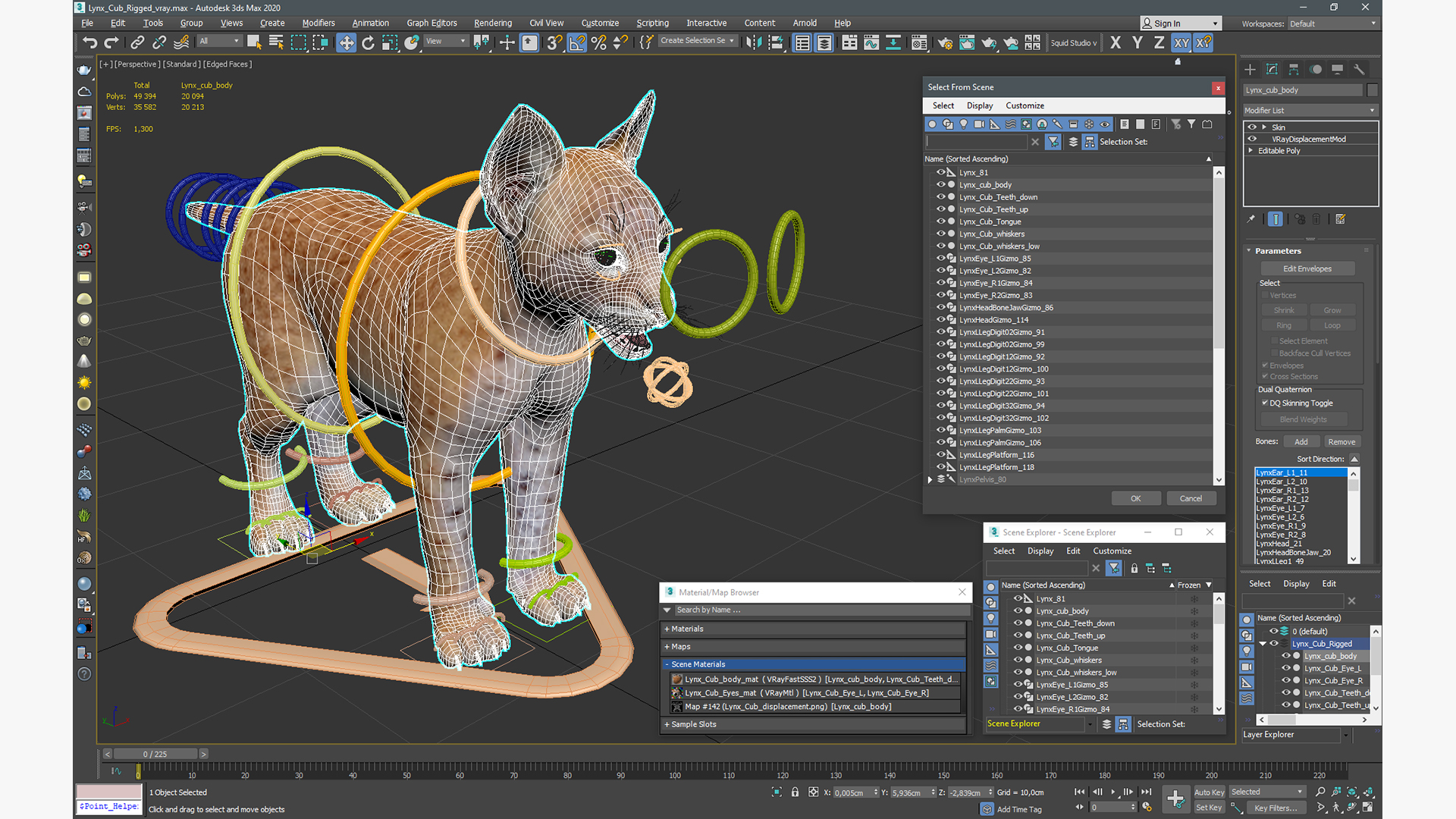
Task: Restrict transform to the X axis
Action: [x=1116, y=42]
